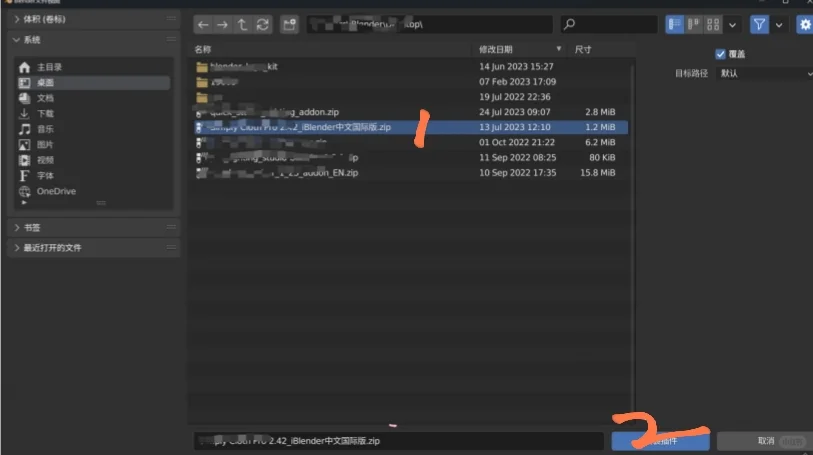The height and width of the screenshot is (455, 813).
Task: Select the file dated 01 Oct 2022 21:22
Action: (411, 143)
